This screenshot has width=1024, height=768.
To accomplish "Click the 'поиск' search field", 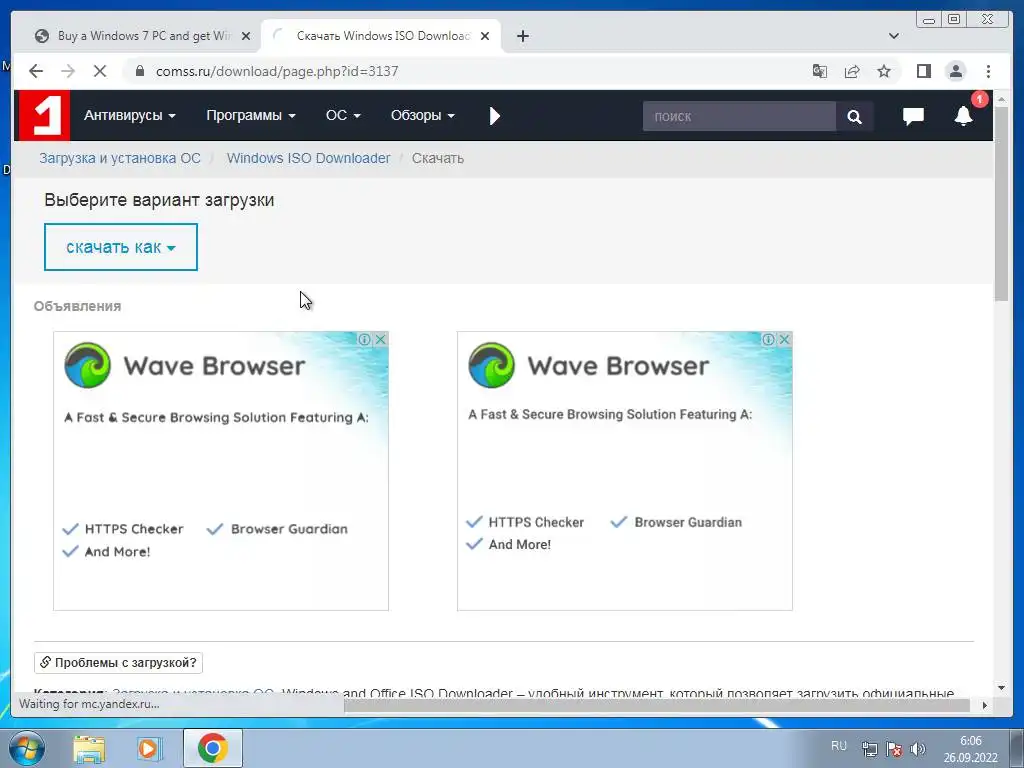I will coord(739,116).
